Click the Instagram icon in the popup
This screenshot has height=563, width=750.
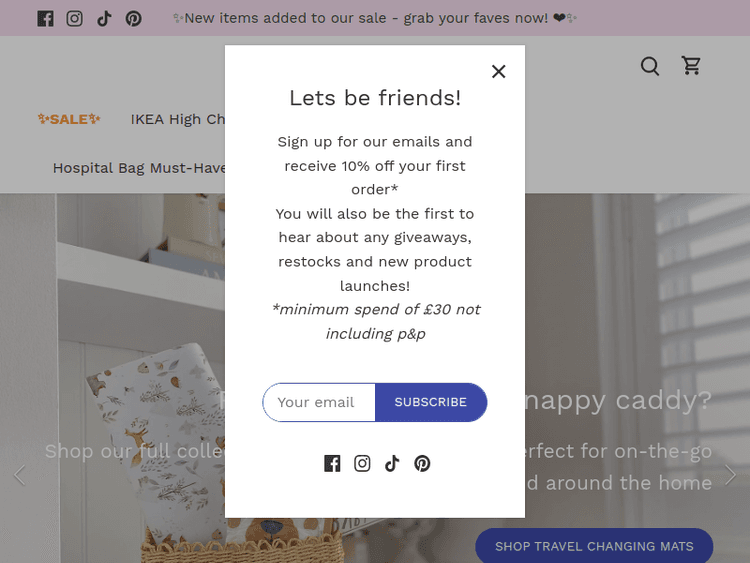coord(362,463)
